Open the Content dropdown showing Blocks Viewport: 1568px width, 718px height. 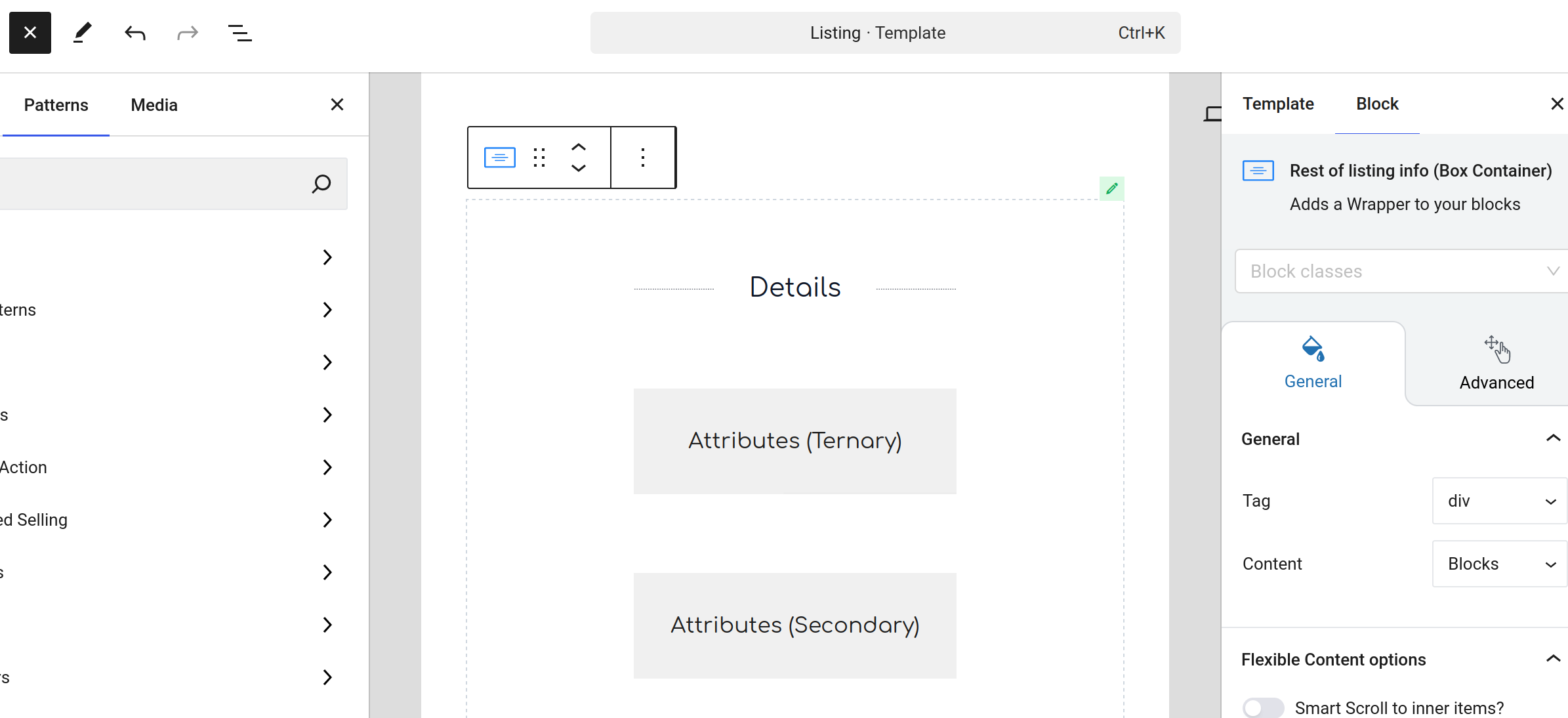pos(1500,564)
